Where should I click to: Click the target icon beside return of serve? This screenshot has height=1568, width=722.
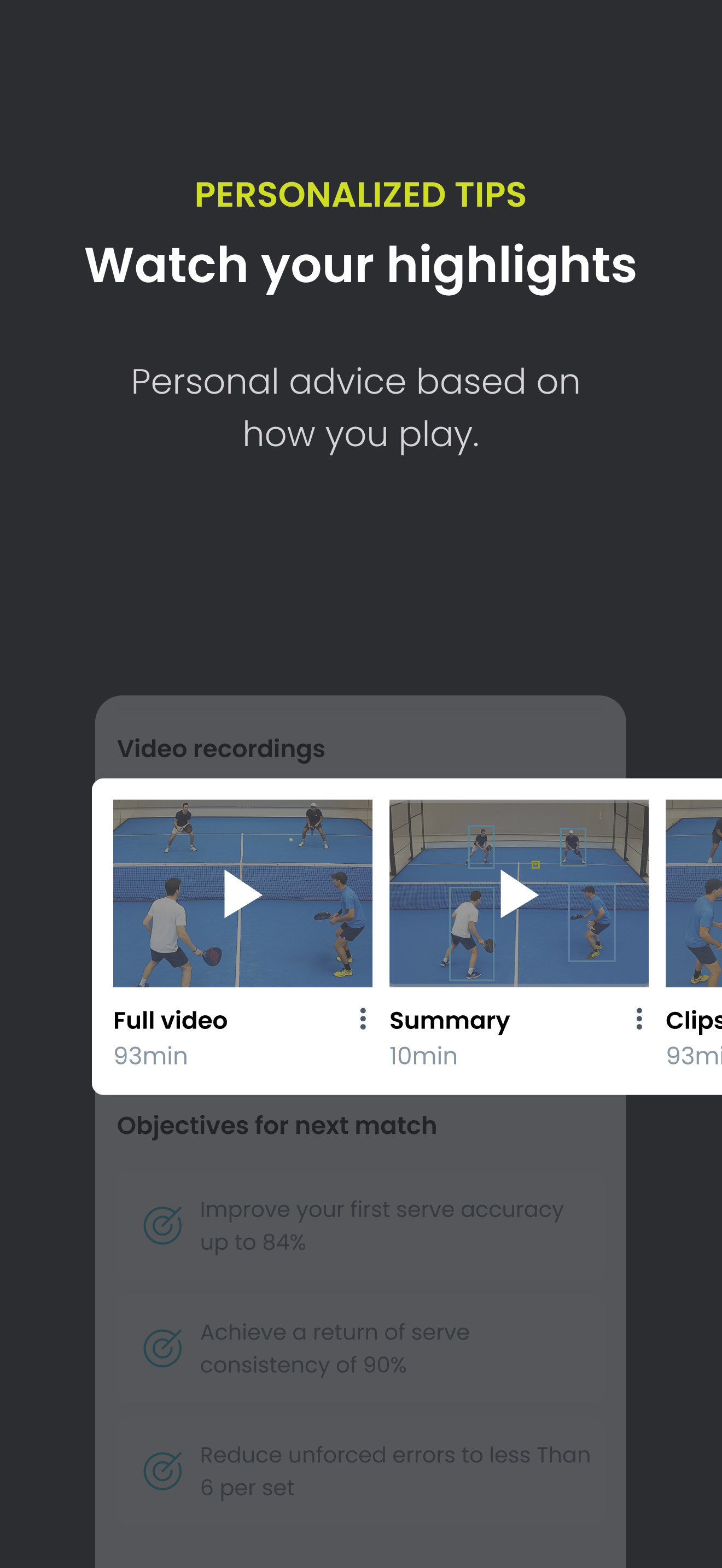[x=162, y=1348]
